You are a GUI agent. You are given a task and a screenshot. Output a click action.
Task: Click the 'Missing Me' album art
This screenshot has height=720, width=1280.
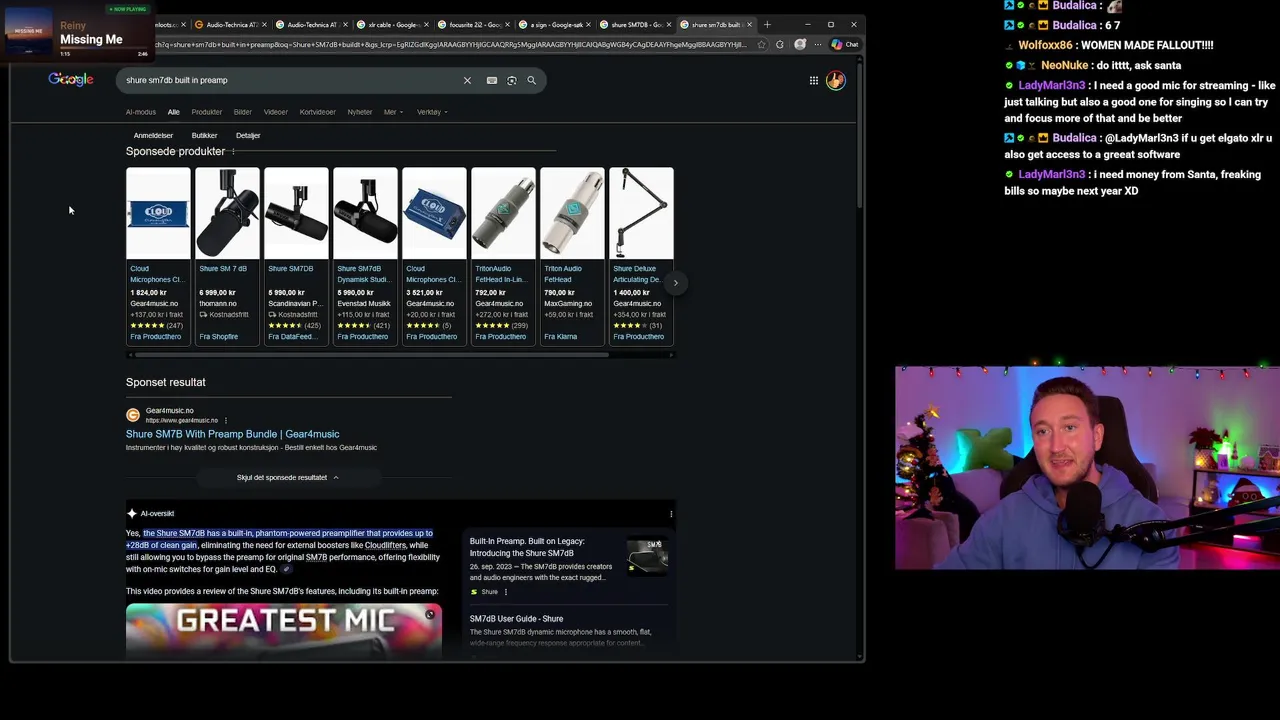28,30
